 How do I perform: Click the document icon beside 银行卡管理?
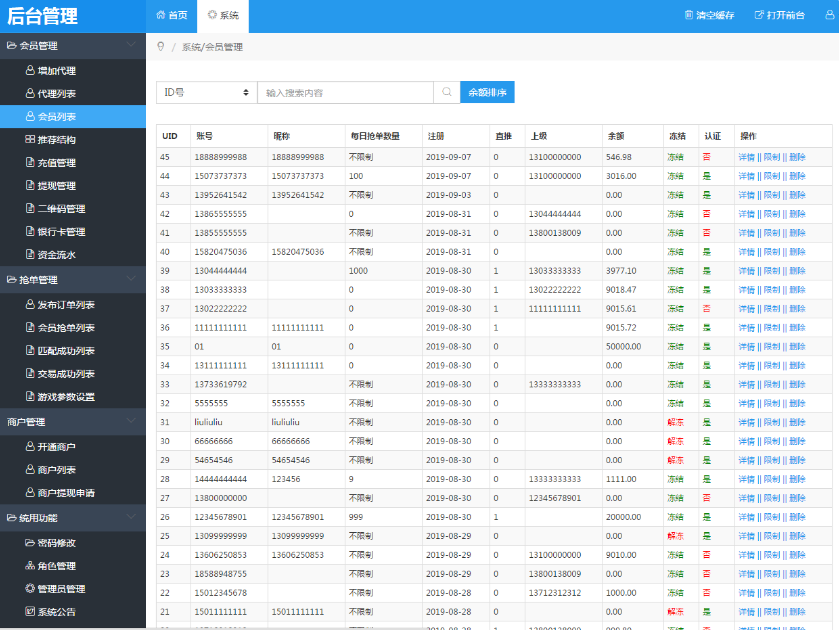coord(30,231)
